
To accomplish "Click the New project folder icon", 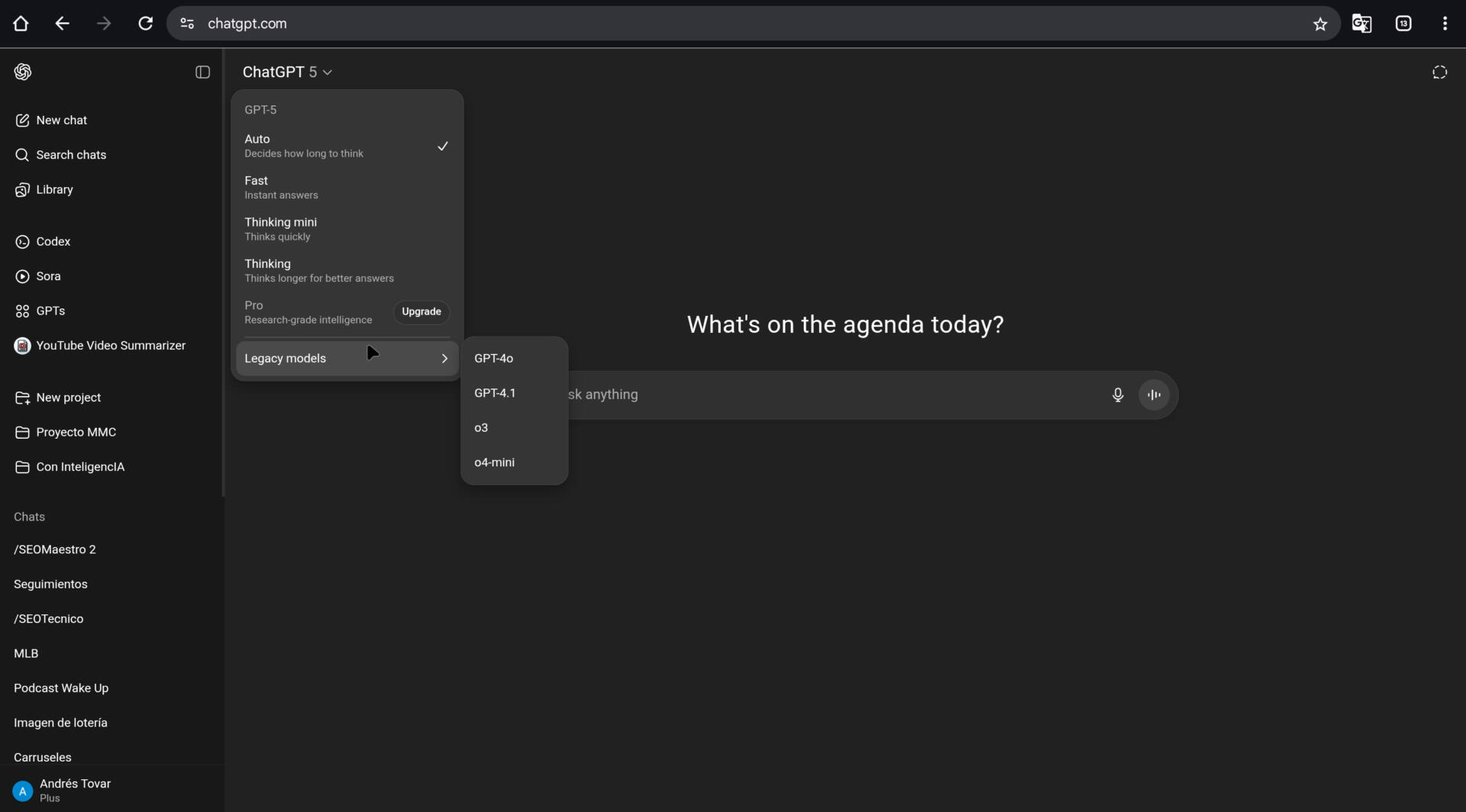I will (x=22, y=398).
